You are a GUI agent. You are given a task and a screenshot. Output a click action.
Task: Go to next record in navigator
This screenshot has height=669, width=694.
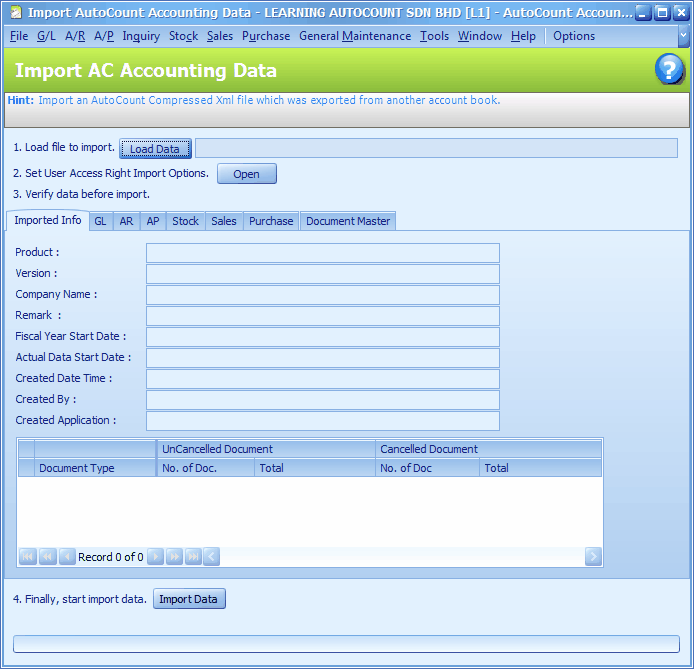click(155, 557)
